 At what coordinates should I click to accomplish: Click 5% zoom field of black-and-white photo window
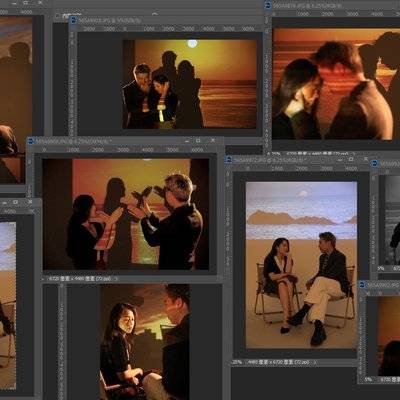coord(381,268)
